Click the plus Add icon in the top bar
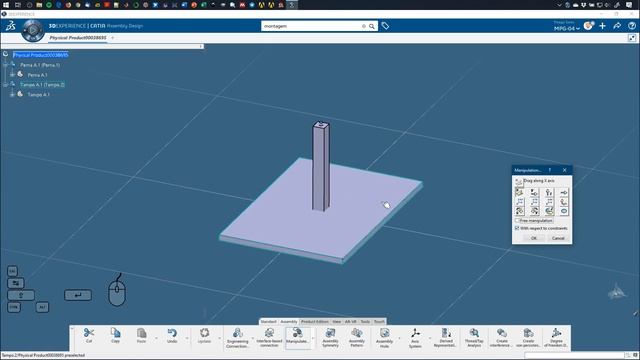 click(602, 26)
